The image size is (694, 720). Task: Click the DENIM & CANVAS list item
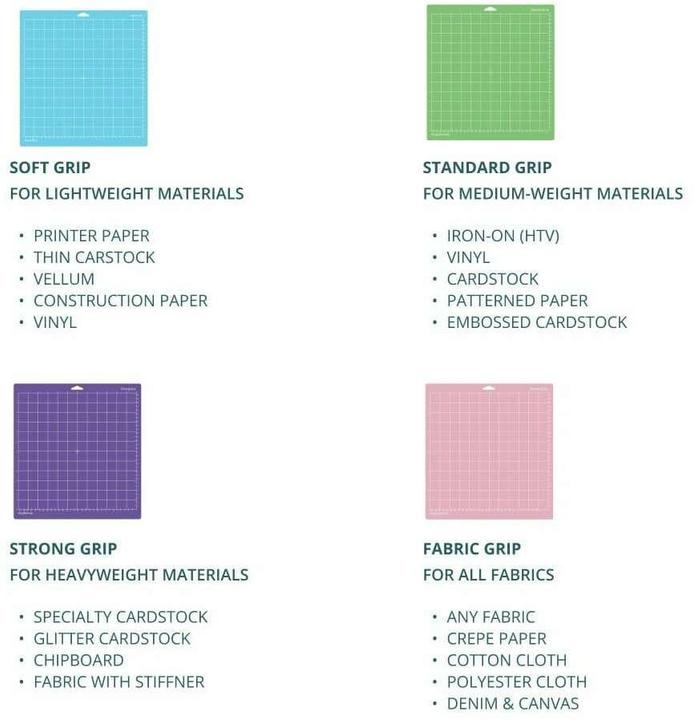click(513, 703)
